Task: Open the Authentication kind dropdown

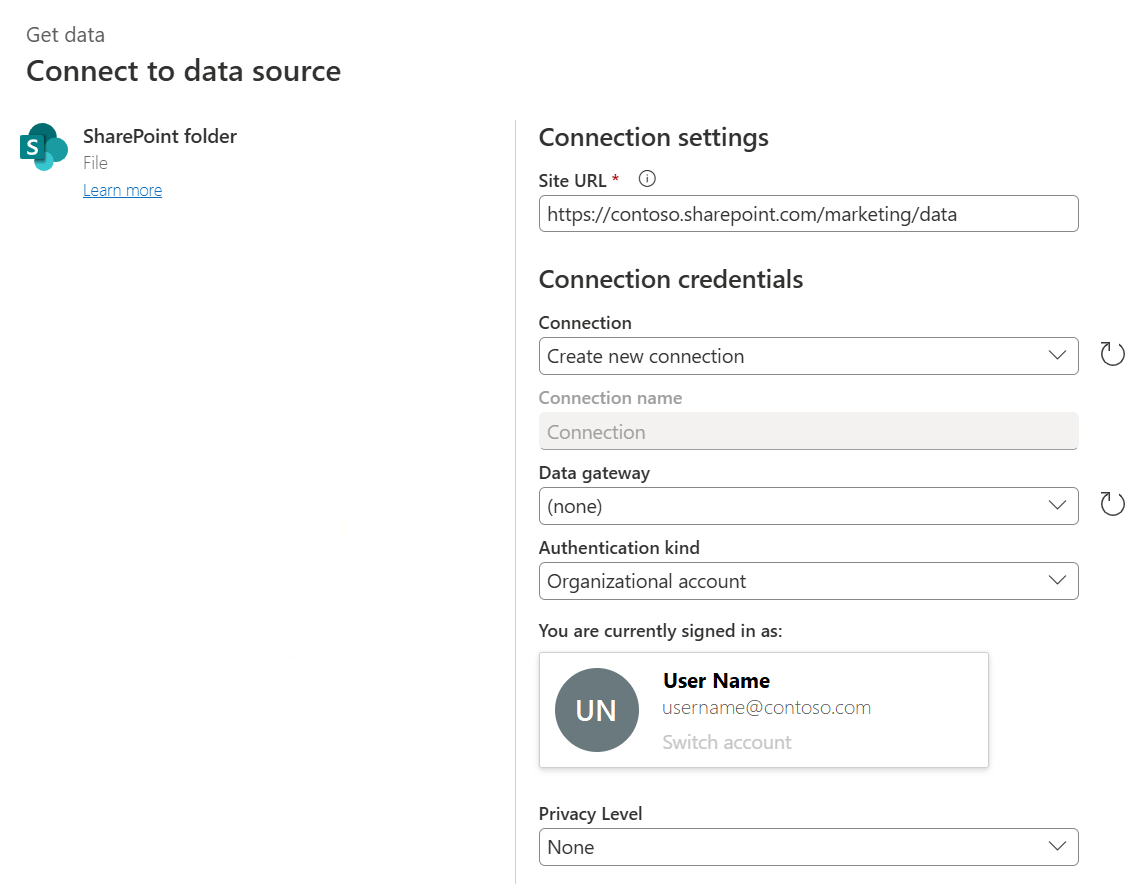Action: point(808,581)
